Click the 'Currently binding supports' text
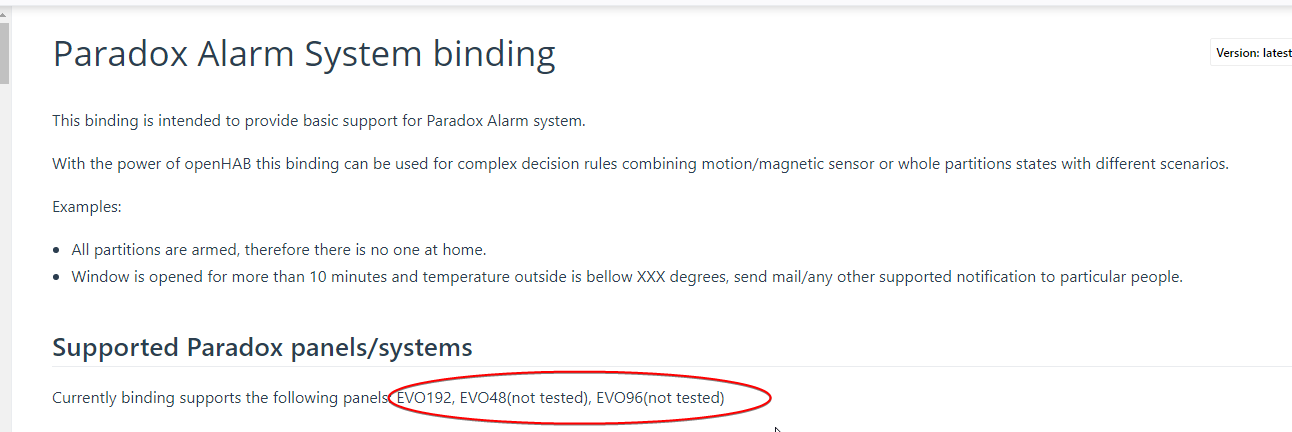 (x=220, y=398)
